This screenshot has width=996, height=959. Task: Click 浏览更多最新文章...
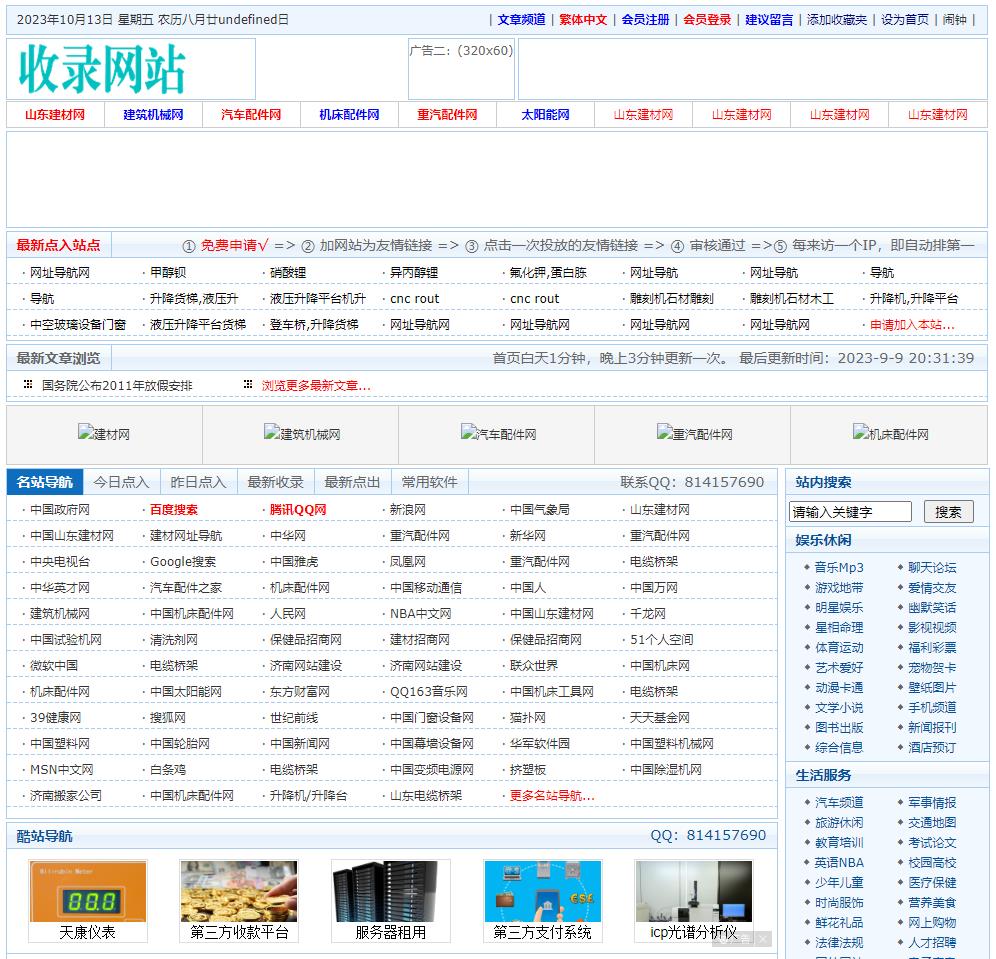tap(316, 386)
